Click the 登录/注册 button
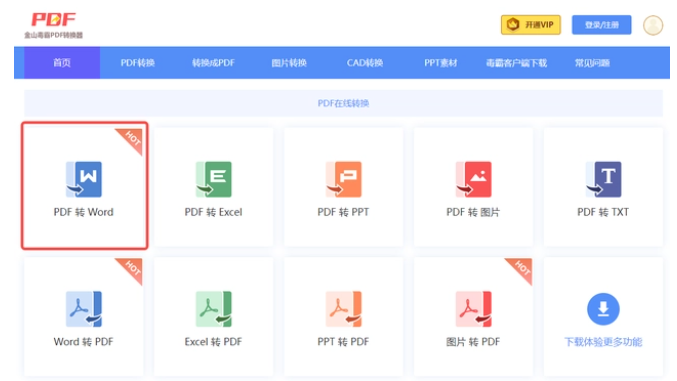 point(601,25)
